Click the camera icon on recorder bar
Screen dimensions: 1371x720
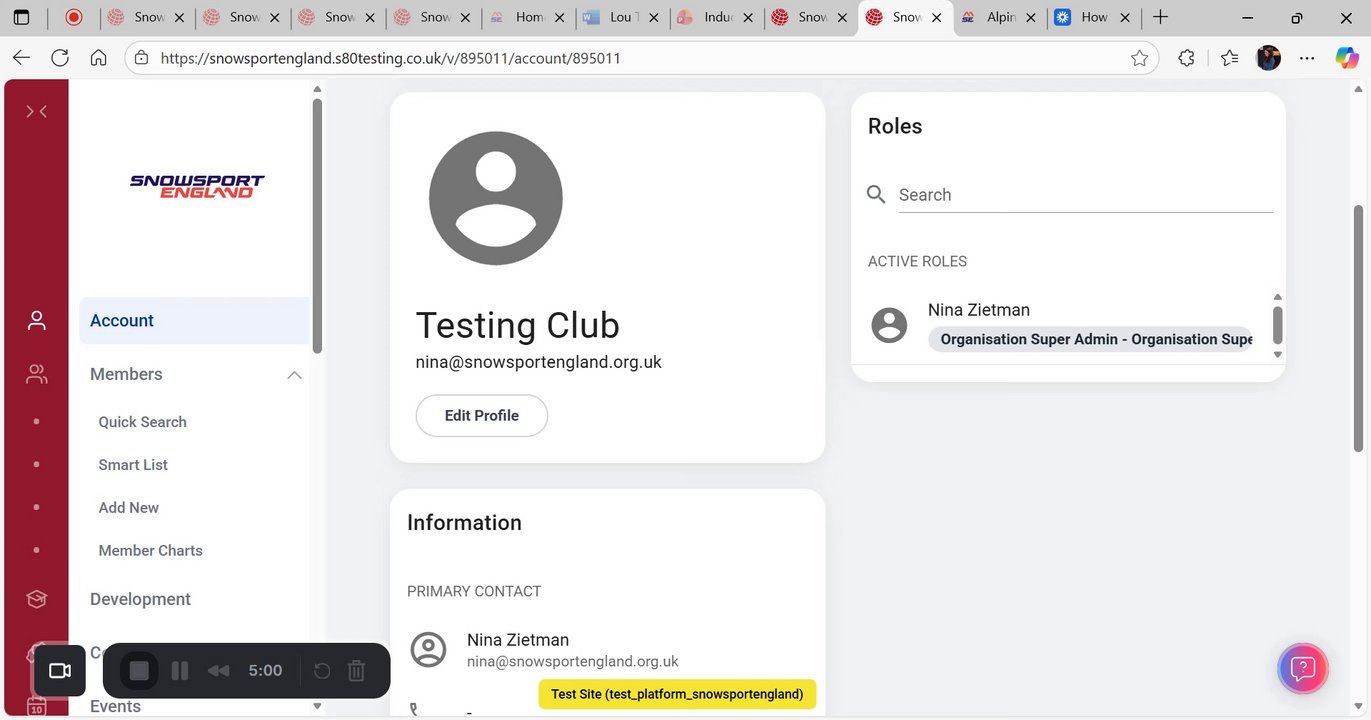coord(60,670)
